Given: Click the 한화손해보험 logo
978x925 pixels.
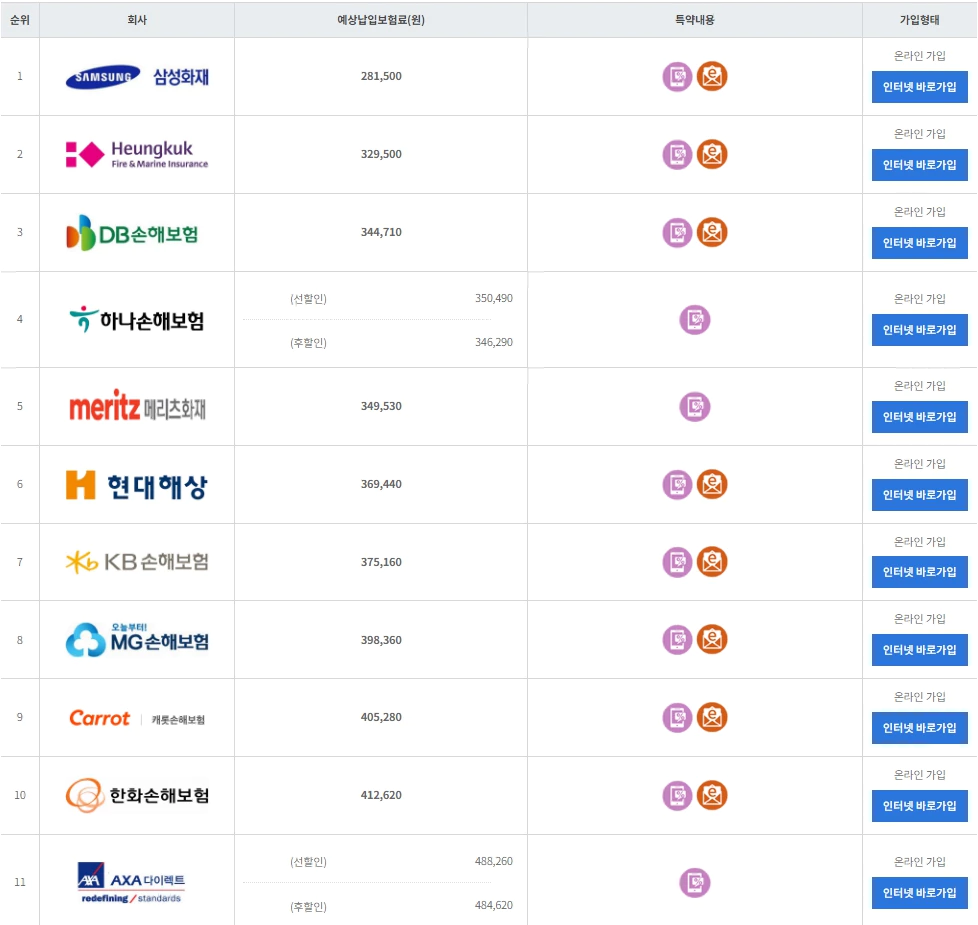Looking at the screenshot, I should (137, 795).
